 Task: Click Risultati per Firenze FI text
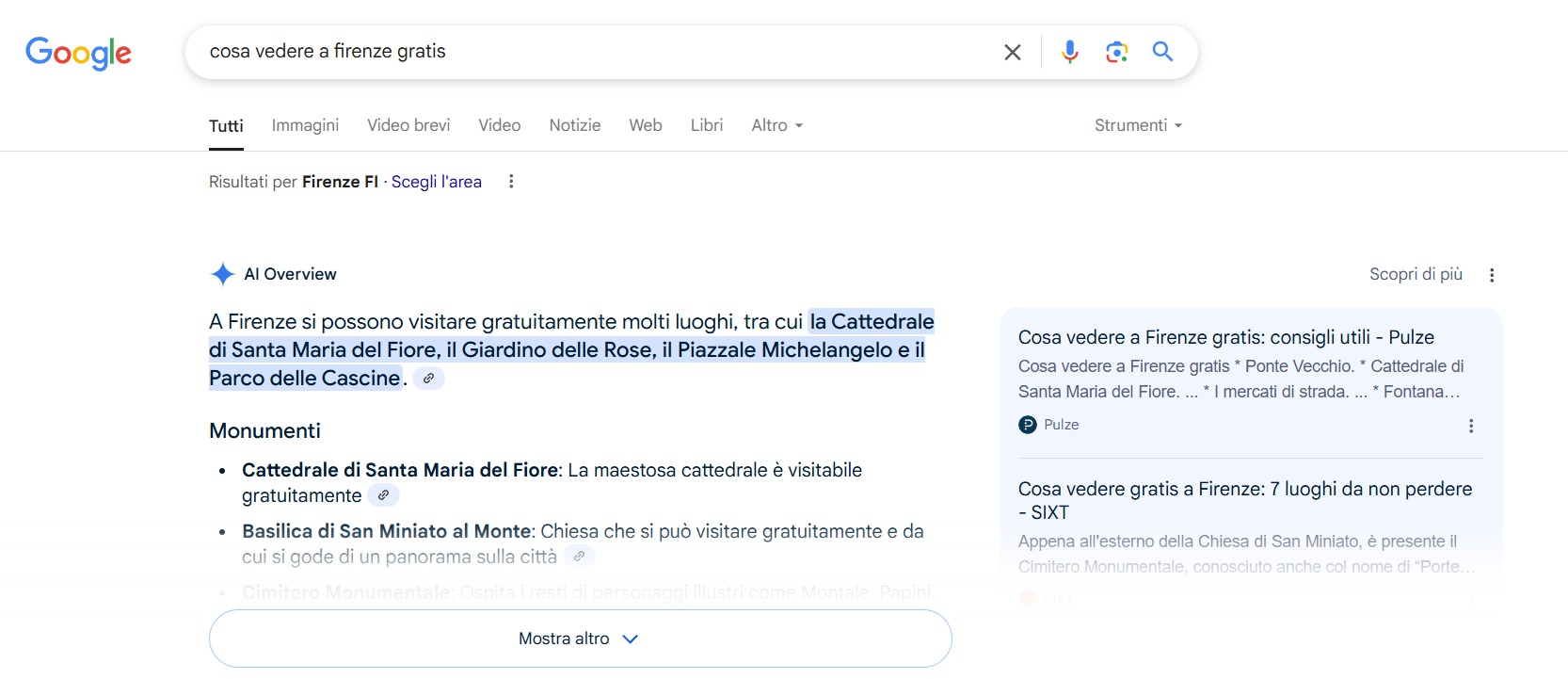pyautogui.click(x=294, y=182)
